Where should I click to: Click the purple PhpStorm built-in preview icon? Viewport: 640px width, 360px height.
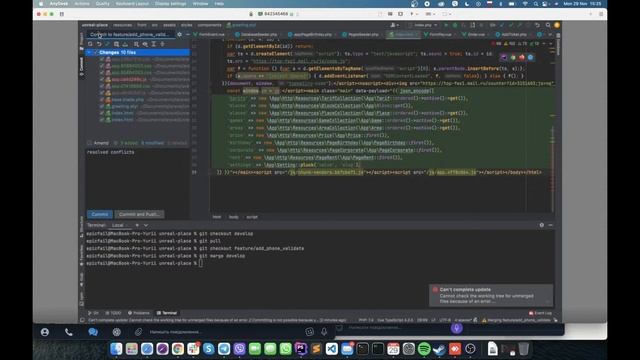coord(504,58)
